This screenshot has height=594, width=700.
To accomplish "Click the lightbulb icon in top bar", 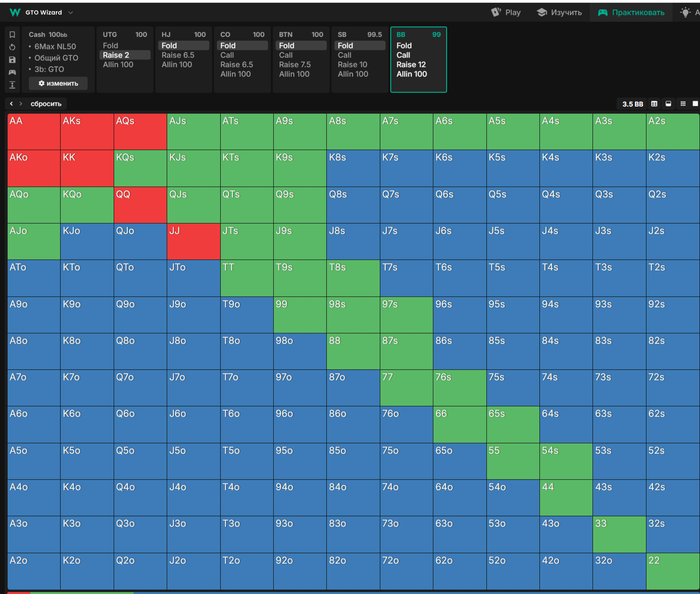I will (685, 12).
